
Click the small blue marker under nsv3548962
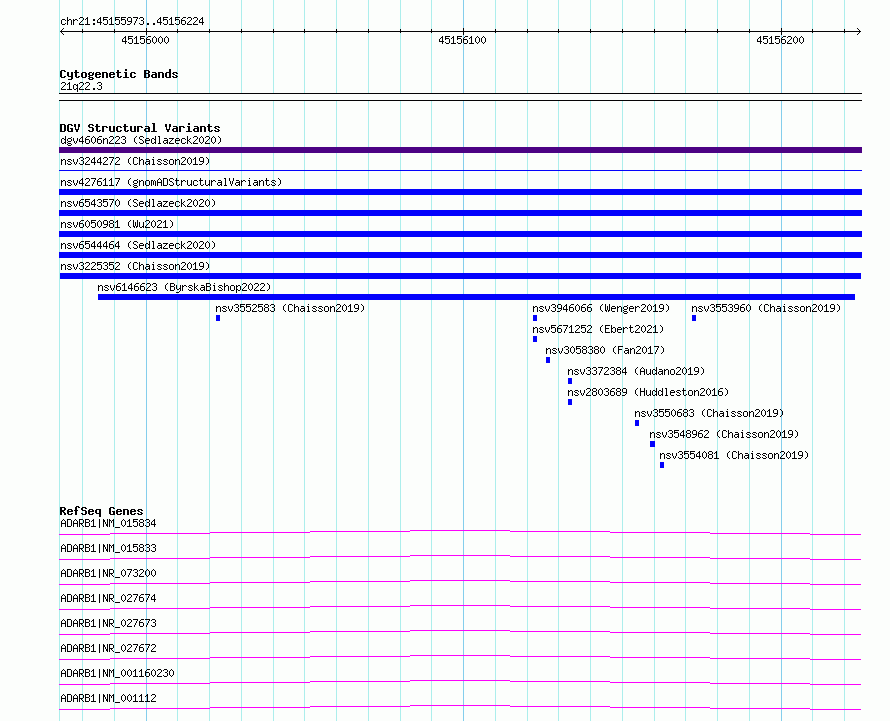click(x=652, y=444)
